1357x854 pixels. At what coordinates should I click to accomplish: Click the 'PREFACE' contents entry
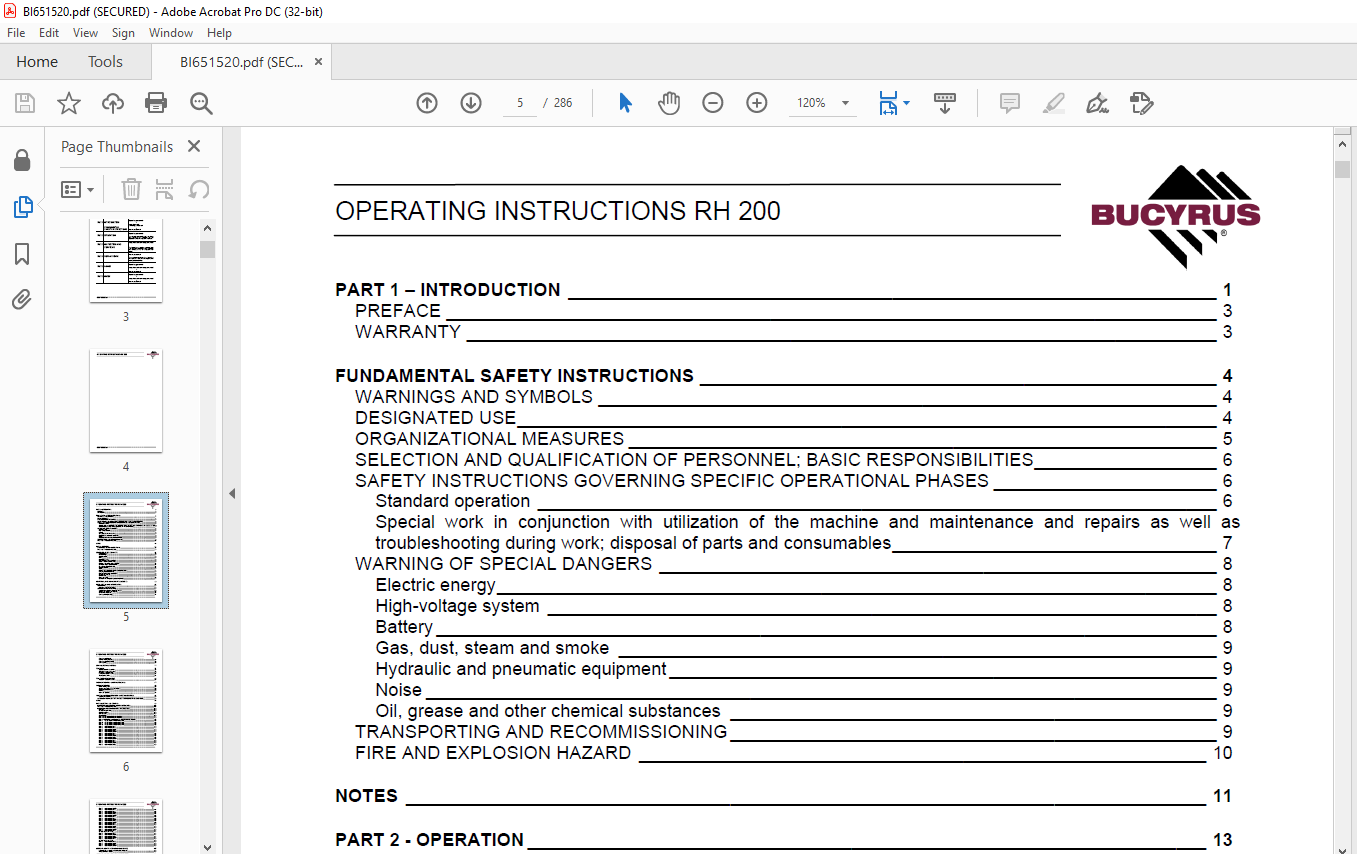click(x=397, y=311)
